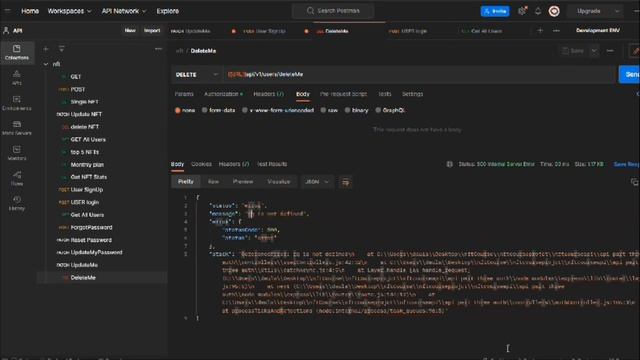Image resolution: width=640 pixels, height=360 pixels.
Task: Open the User SignUp request in collection
Action: pyautogui.click(x=87, y=190)
